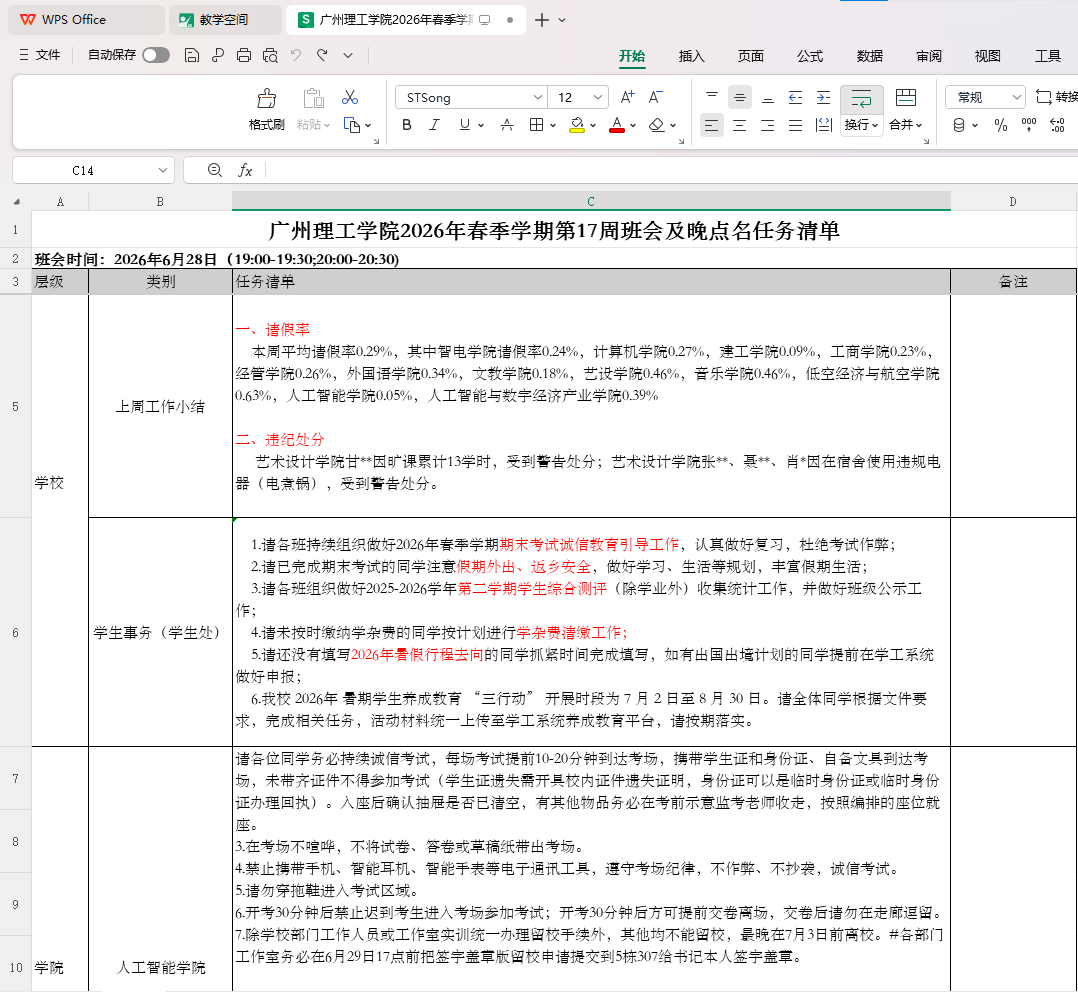Click the C14 name box field
1078x992 pixels.
coord(94,170)
